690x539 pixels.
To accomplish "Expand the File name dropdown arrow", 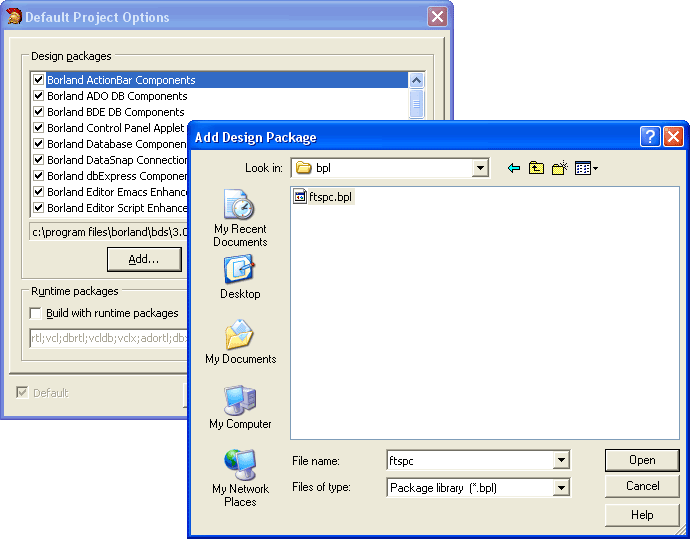I will click(561, 460).
